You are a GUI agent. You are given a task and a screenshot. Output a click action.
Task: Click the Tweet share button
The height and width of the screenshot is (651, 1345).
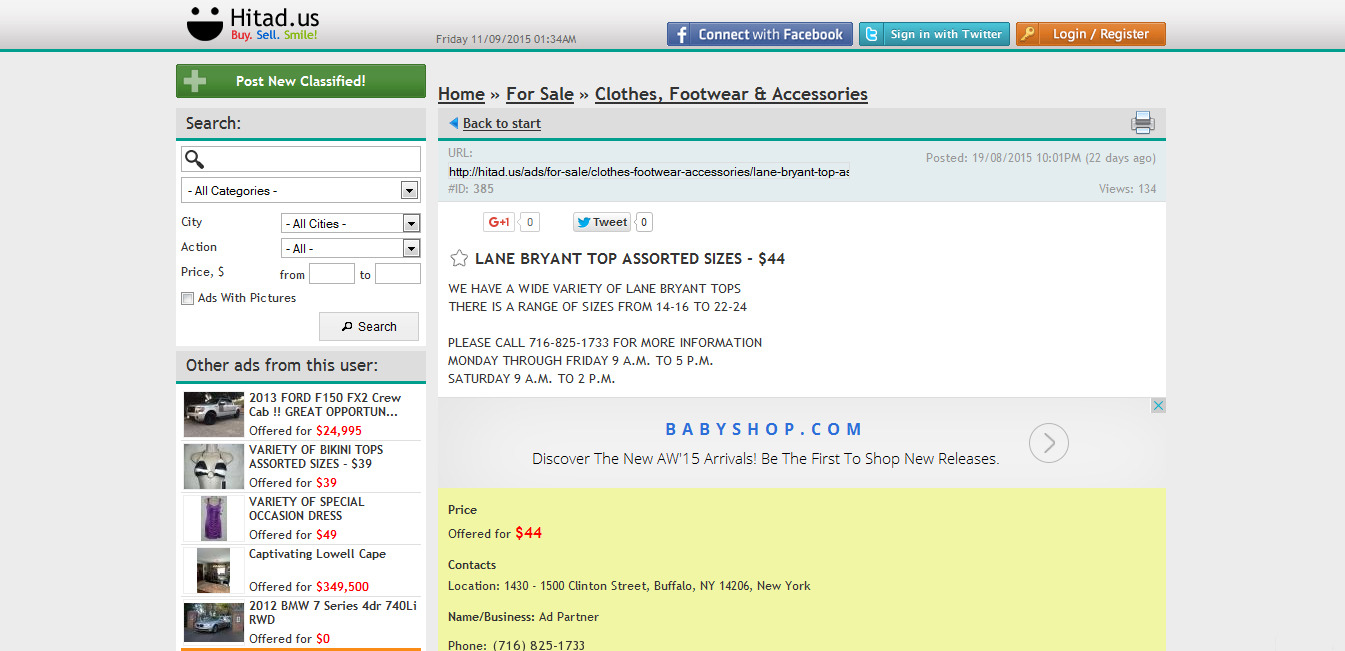click(x=602, y=222)
